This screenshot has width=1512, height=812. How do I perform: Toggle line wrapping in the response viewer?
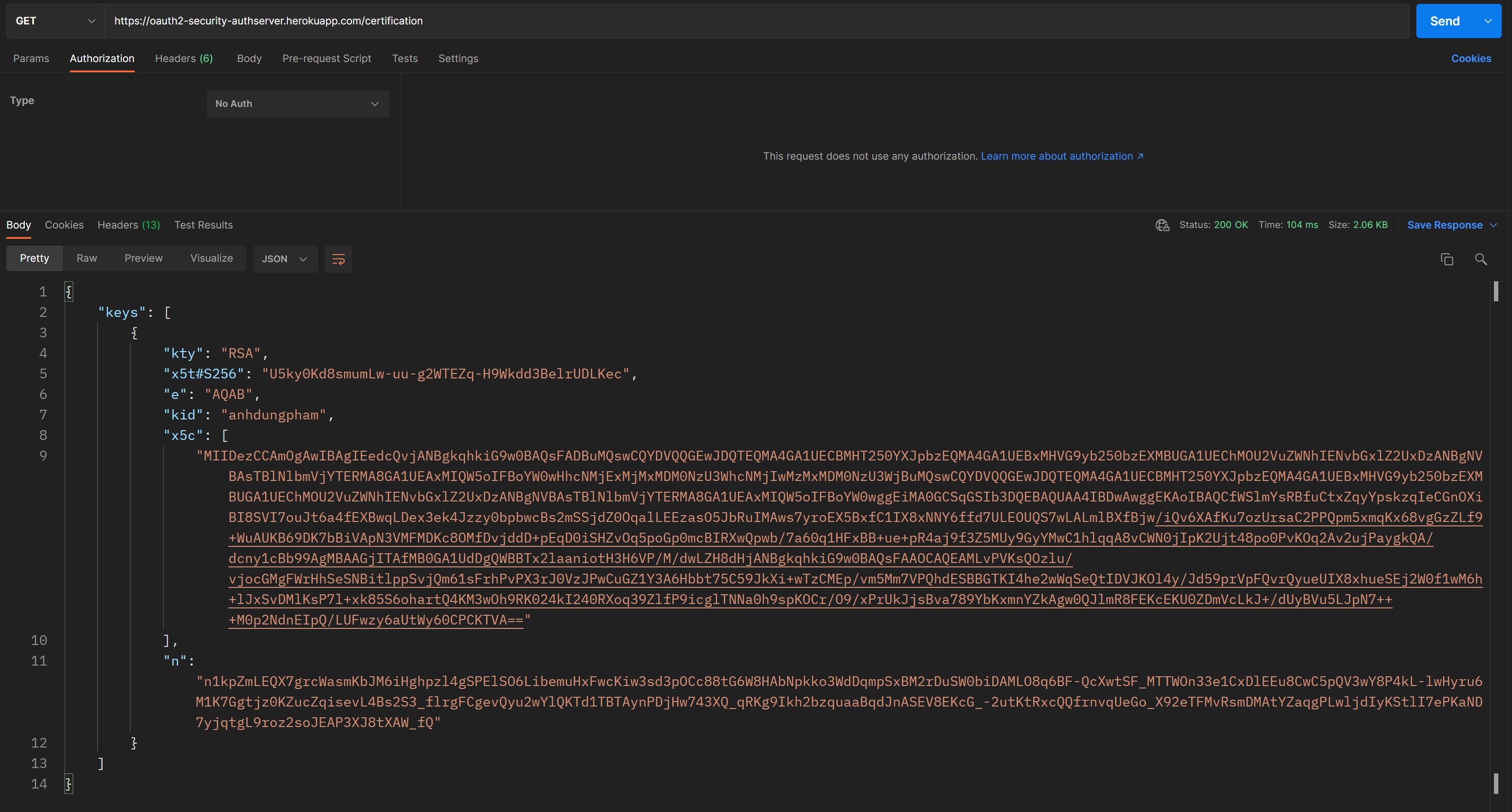point(339,259)
